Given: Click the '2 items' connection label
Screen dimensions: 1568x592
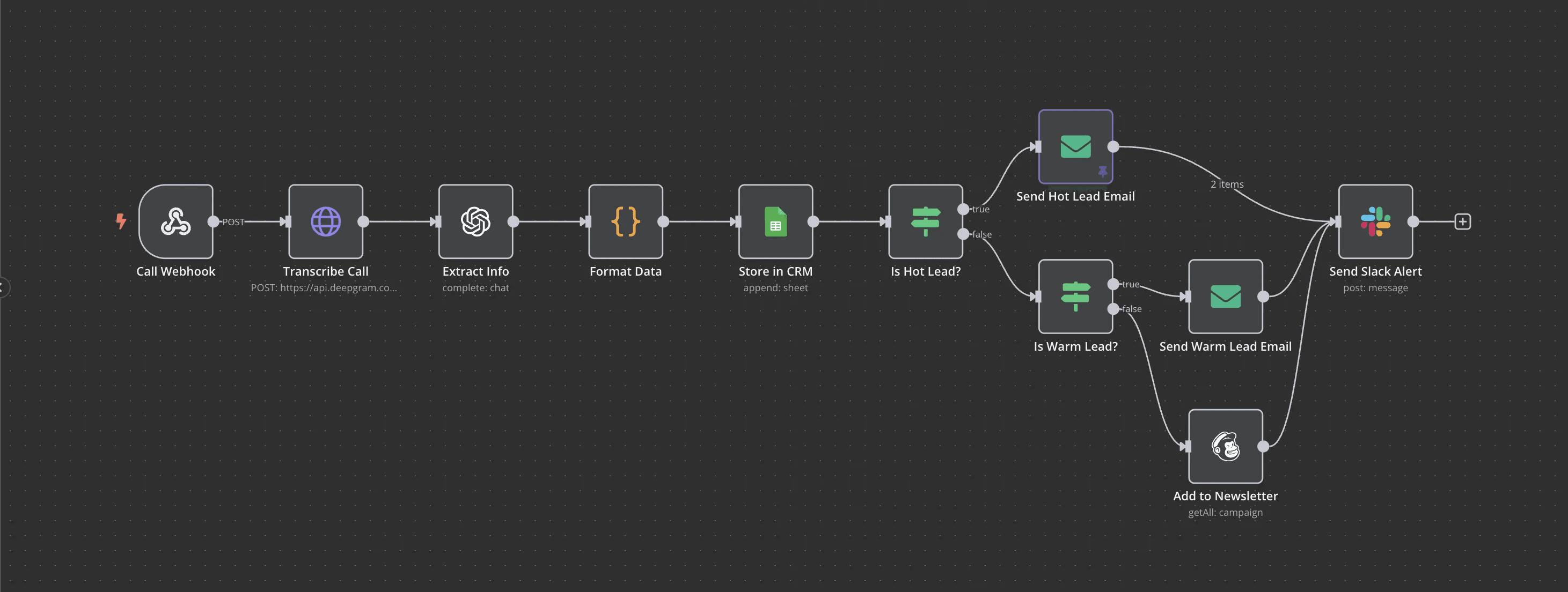Looking at the screenshot, I should point(1227,184).
